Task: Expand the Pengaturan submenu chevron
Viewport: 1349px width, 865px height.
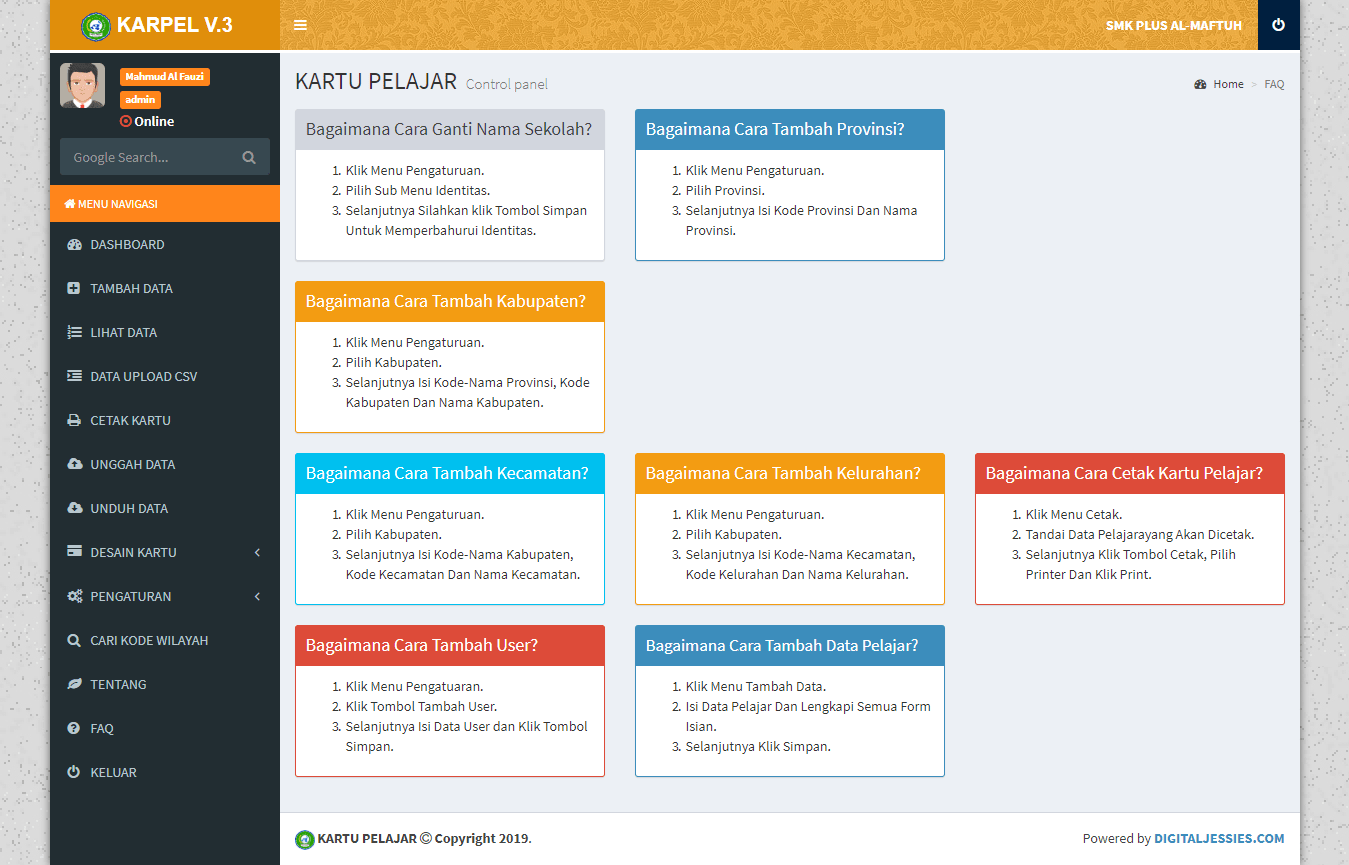Action: [257, 597]
